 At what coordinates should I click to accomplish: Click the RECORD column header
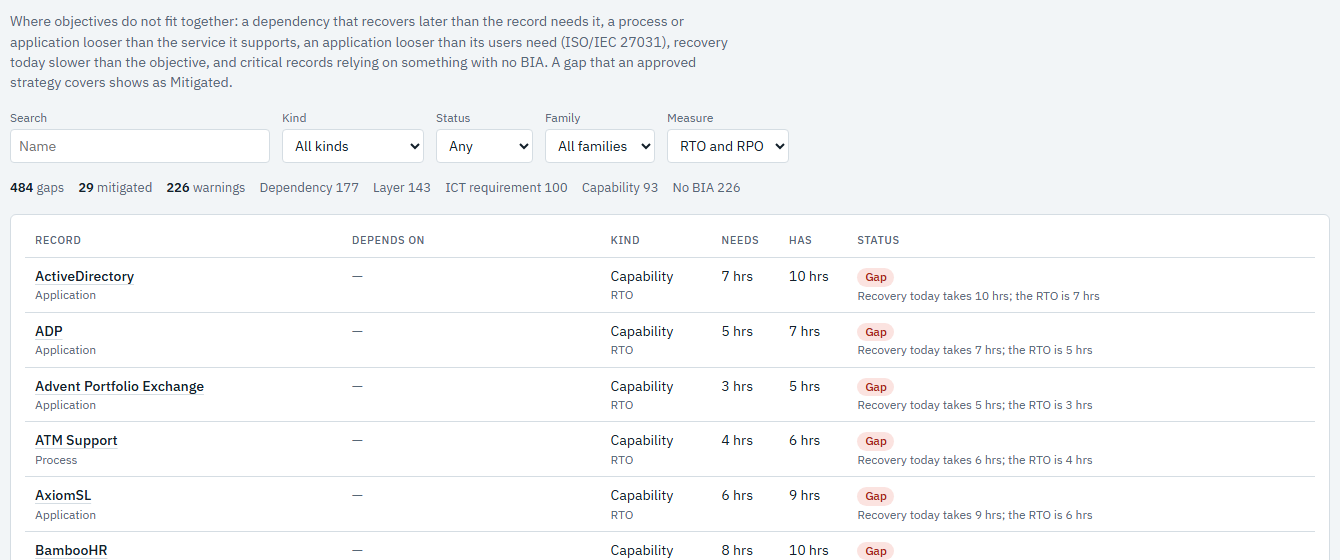[x=58, y=240]
